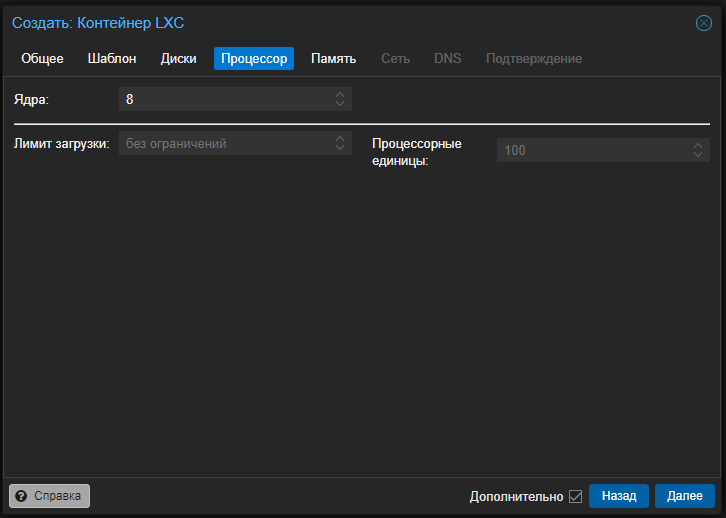Go back with the Назад button
The width and height of the screenshot is (726, 518).
619,496
